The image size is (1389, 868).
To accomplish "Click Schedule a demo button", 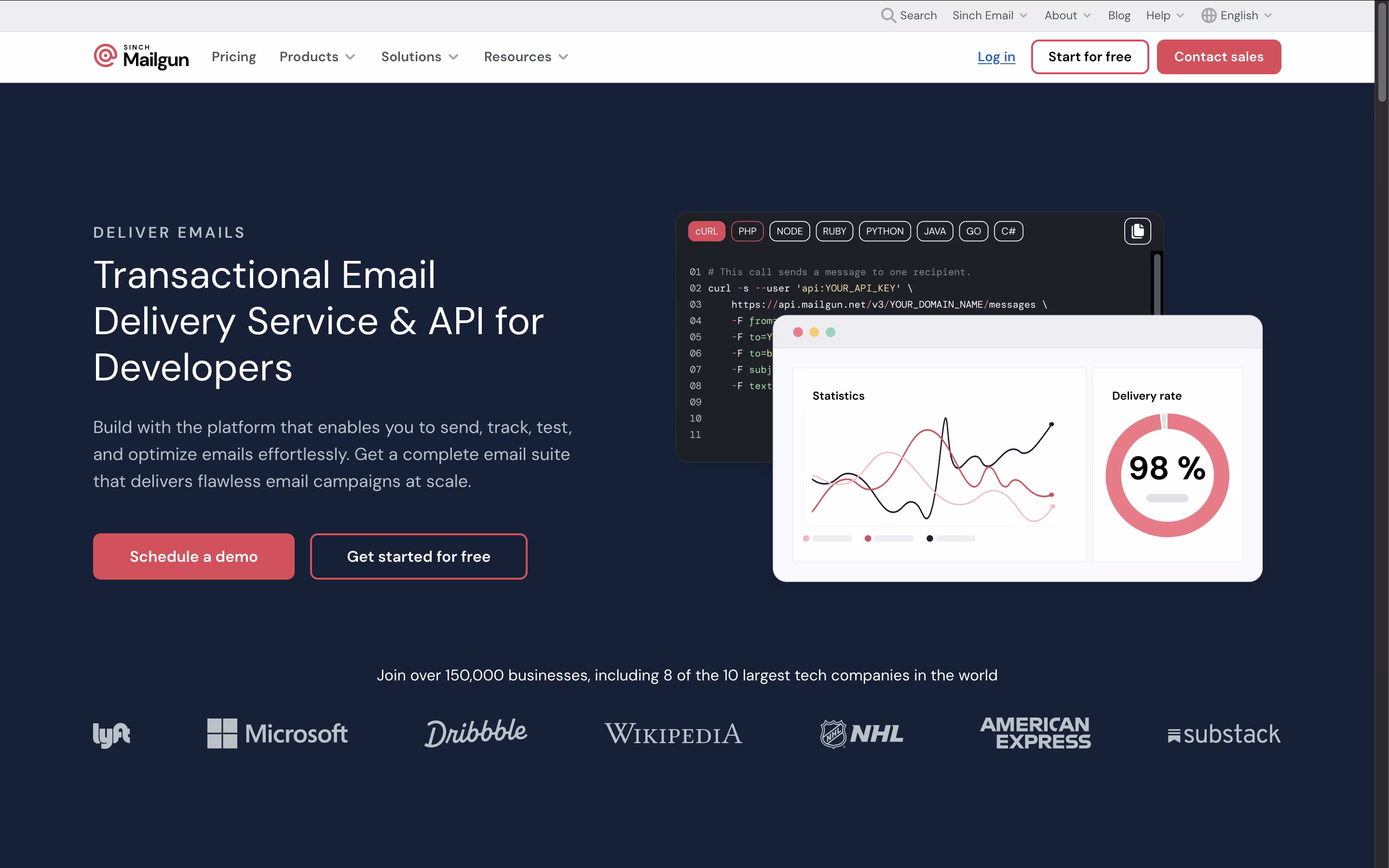I will click(x=193, y=556).
